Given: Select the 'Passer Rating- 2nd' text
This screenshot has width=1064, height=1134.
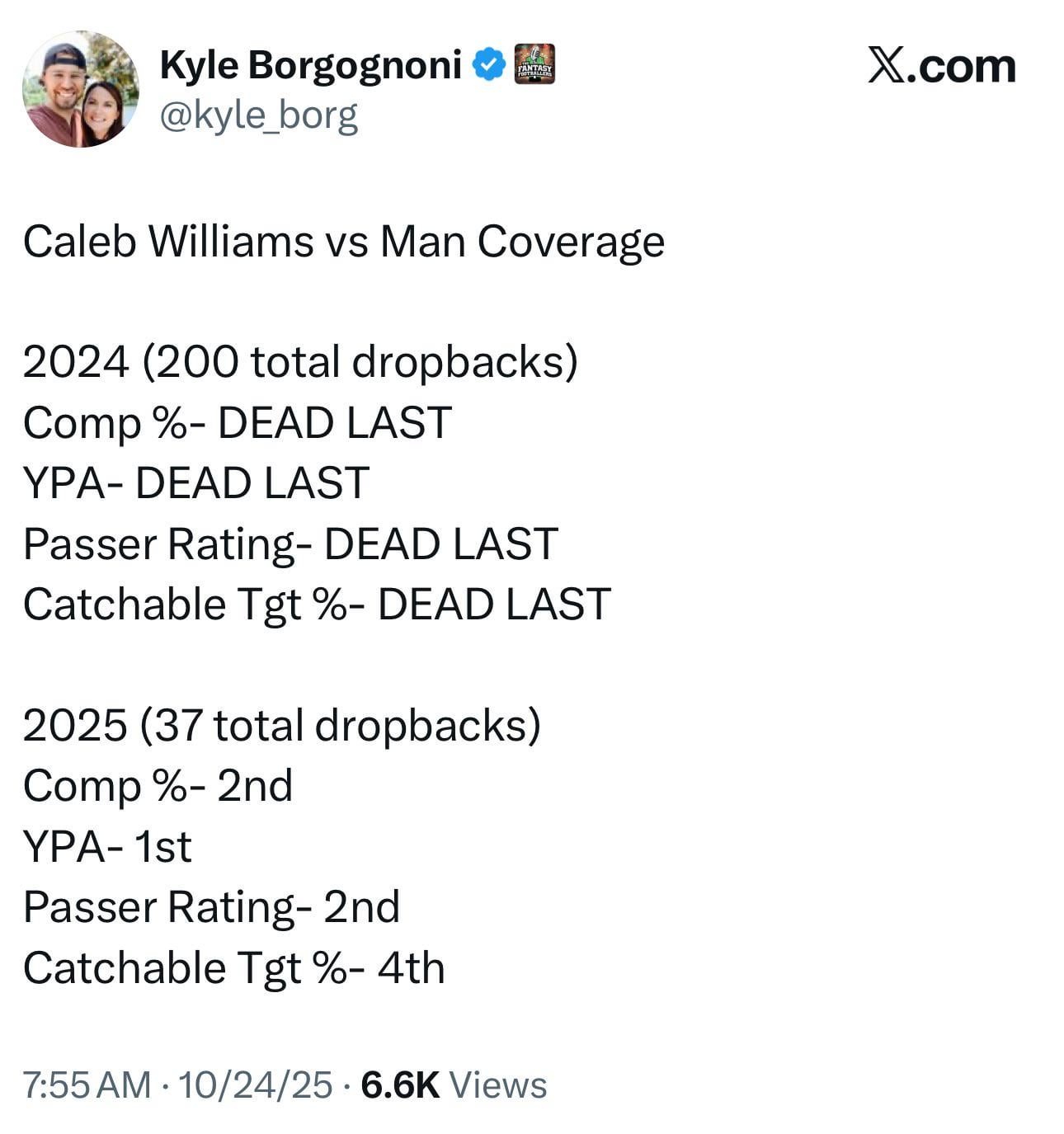Looking at the screenshot, I should tap(211, 907).
